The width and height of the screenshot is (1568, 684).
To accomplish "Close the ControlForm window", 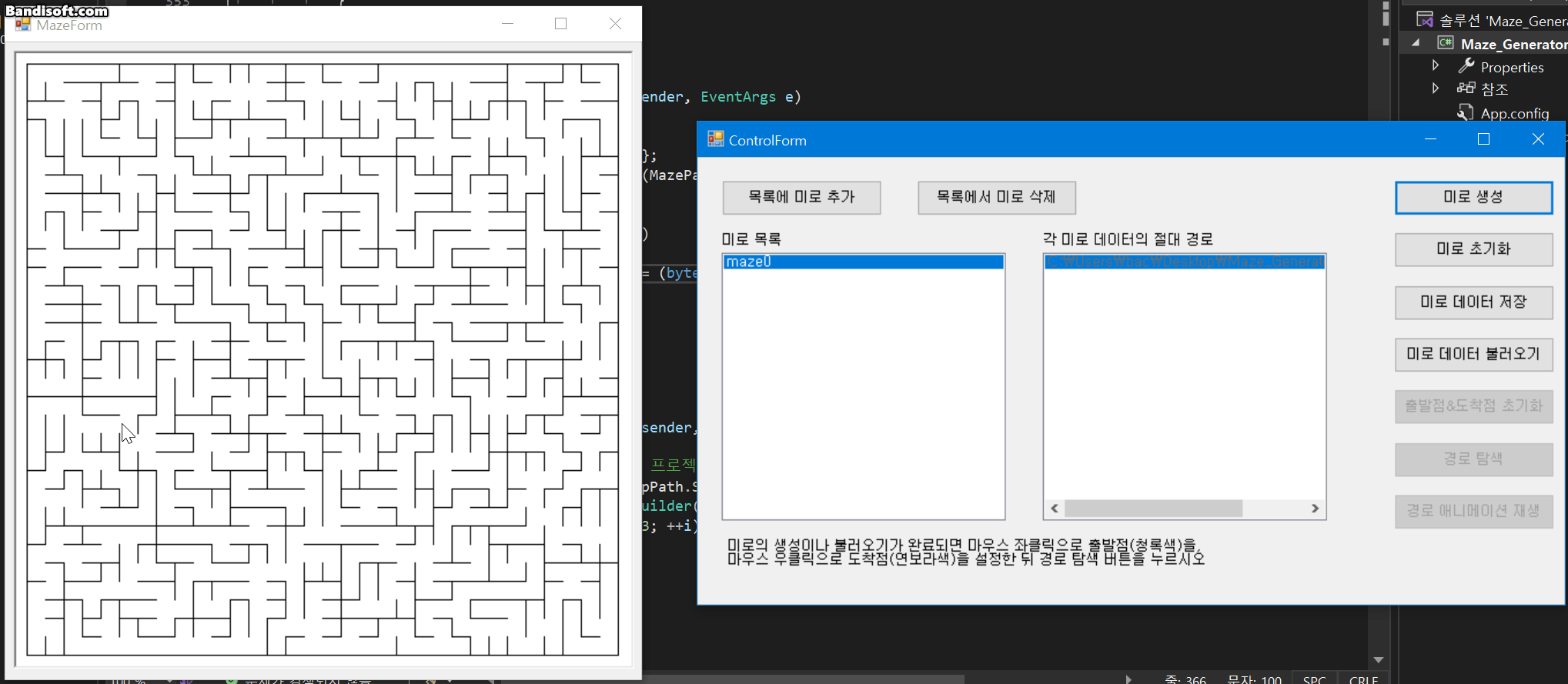I will pos(1538,139).
